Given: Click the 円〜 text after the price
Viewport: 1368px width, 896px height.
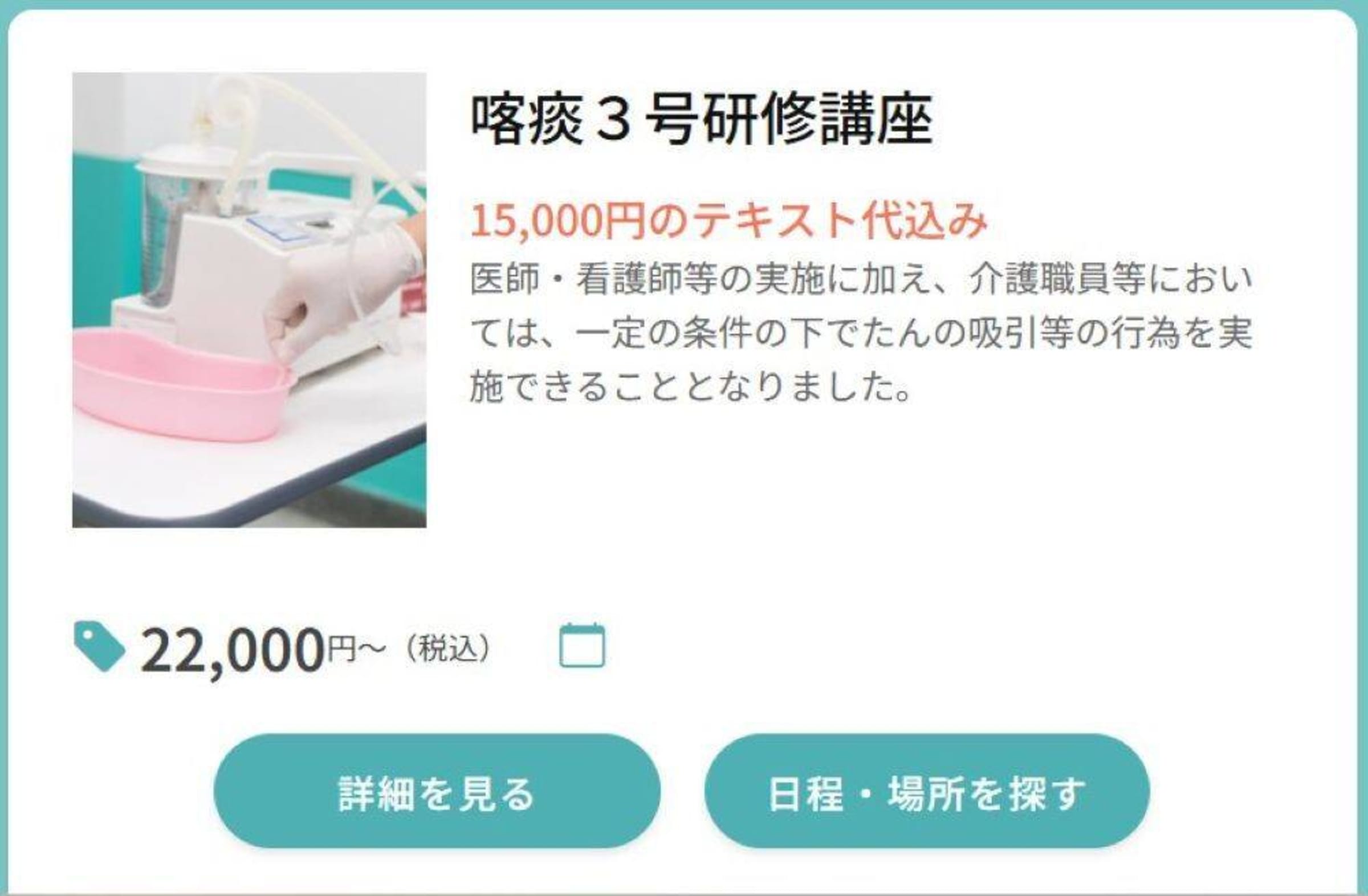Looking at the screenshot, I should (356, 649).
